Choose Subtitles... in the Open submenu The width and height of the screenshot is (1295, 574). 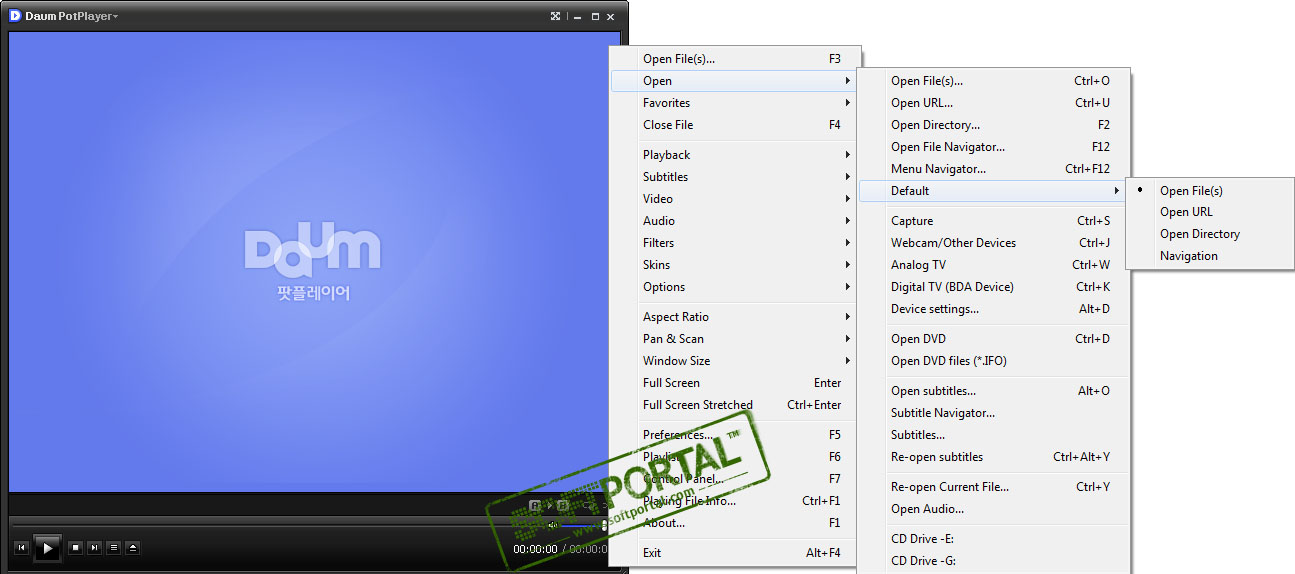(993, 435)
